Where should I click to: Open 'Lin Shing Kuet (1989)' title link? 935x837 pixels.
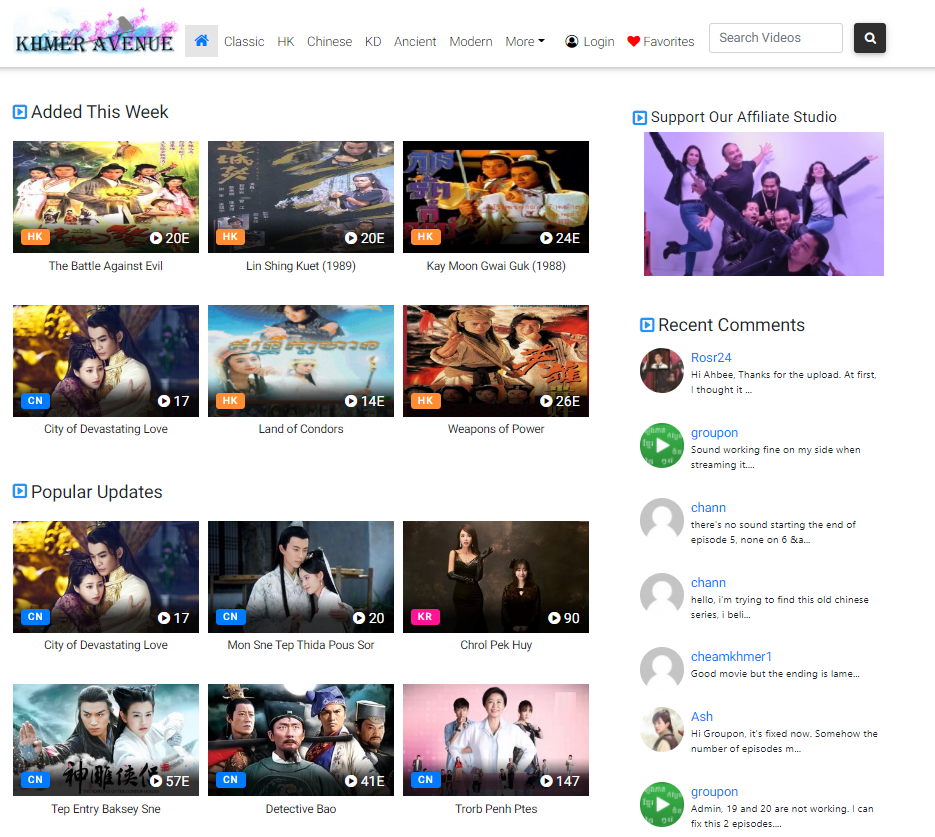coord(301,266)
